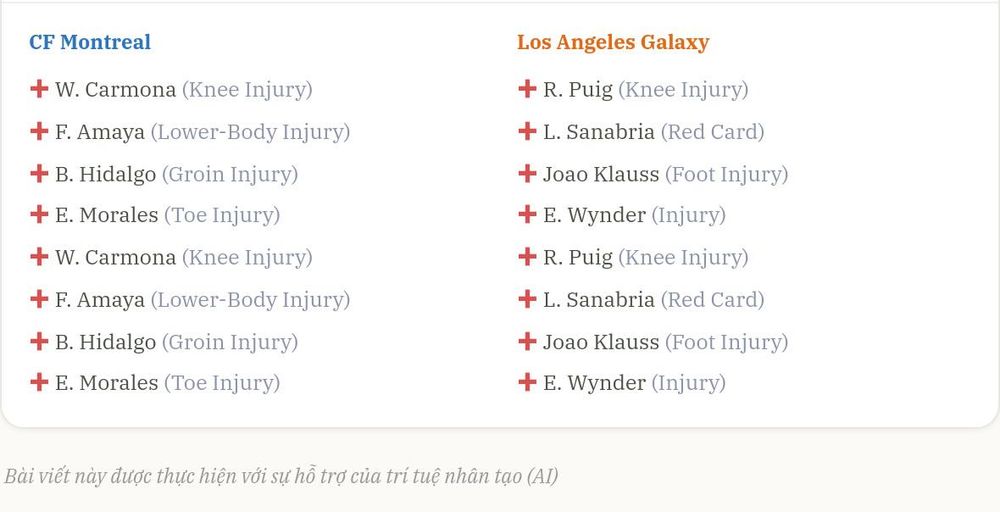The height and width of the screenshot is (512, 1000).
Task: Click first E. Morales Toe Injury entry
Action: pyautogui.click(x=168, y=216)
